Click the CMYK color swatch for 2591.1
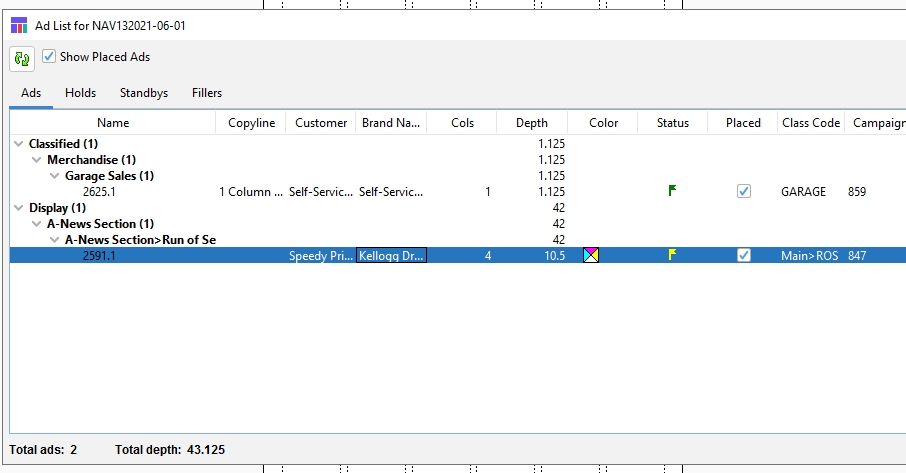This screenshot has height=473, width=906. coord(591,256)
